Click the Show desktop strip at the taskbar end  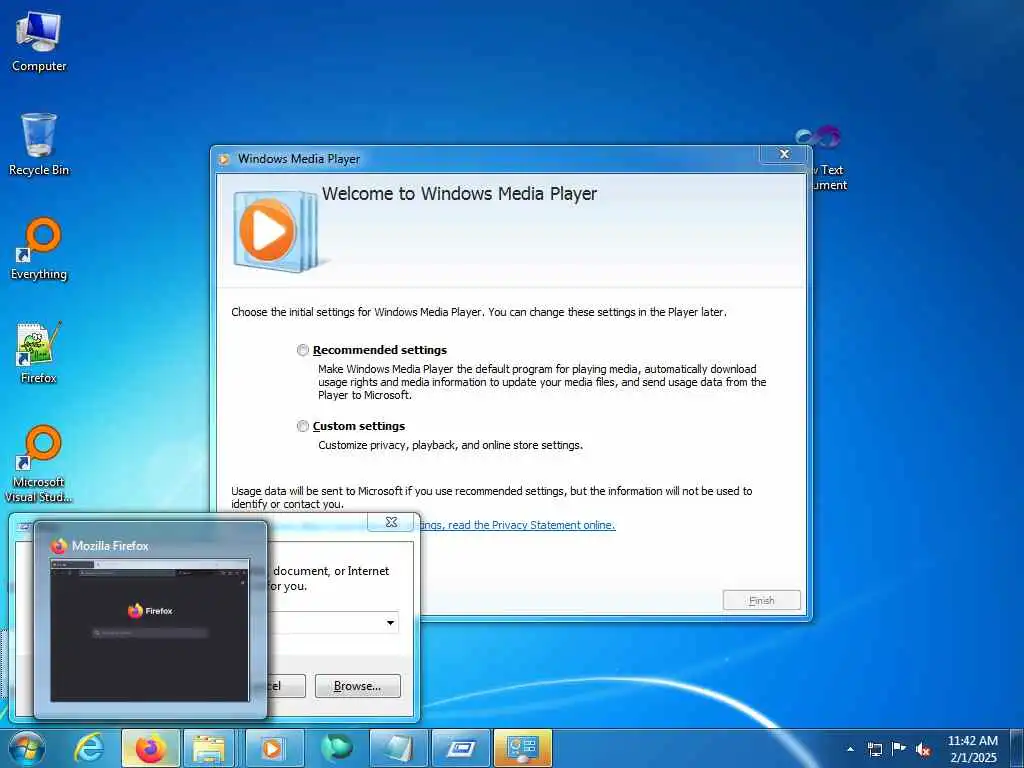click(1016, 748)
